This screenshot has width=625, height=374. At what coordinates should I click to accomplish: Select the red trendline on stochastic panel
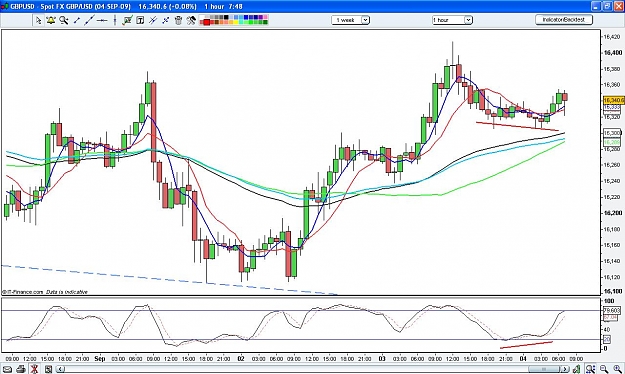click(526, 345)
